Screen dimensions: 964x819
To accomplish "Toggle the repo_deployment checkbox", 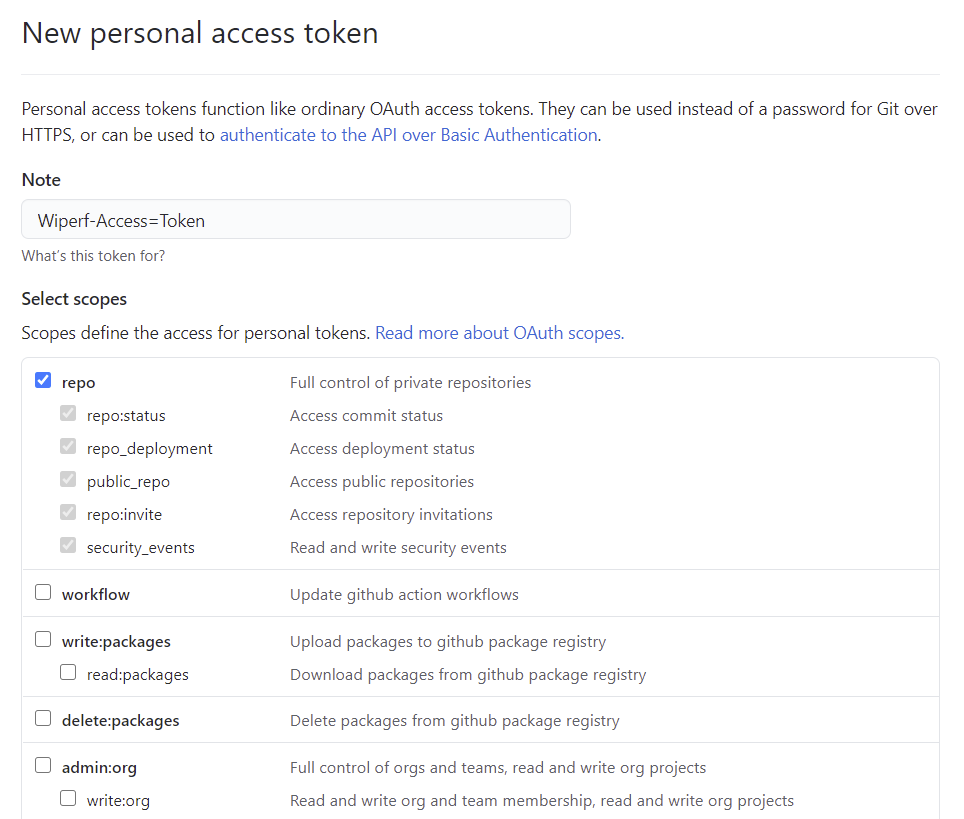I will (68, 446).
